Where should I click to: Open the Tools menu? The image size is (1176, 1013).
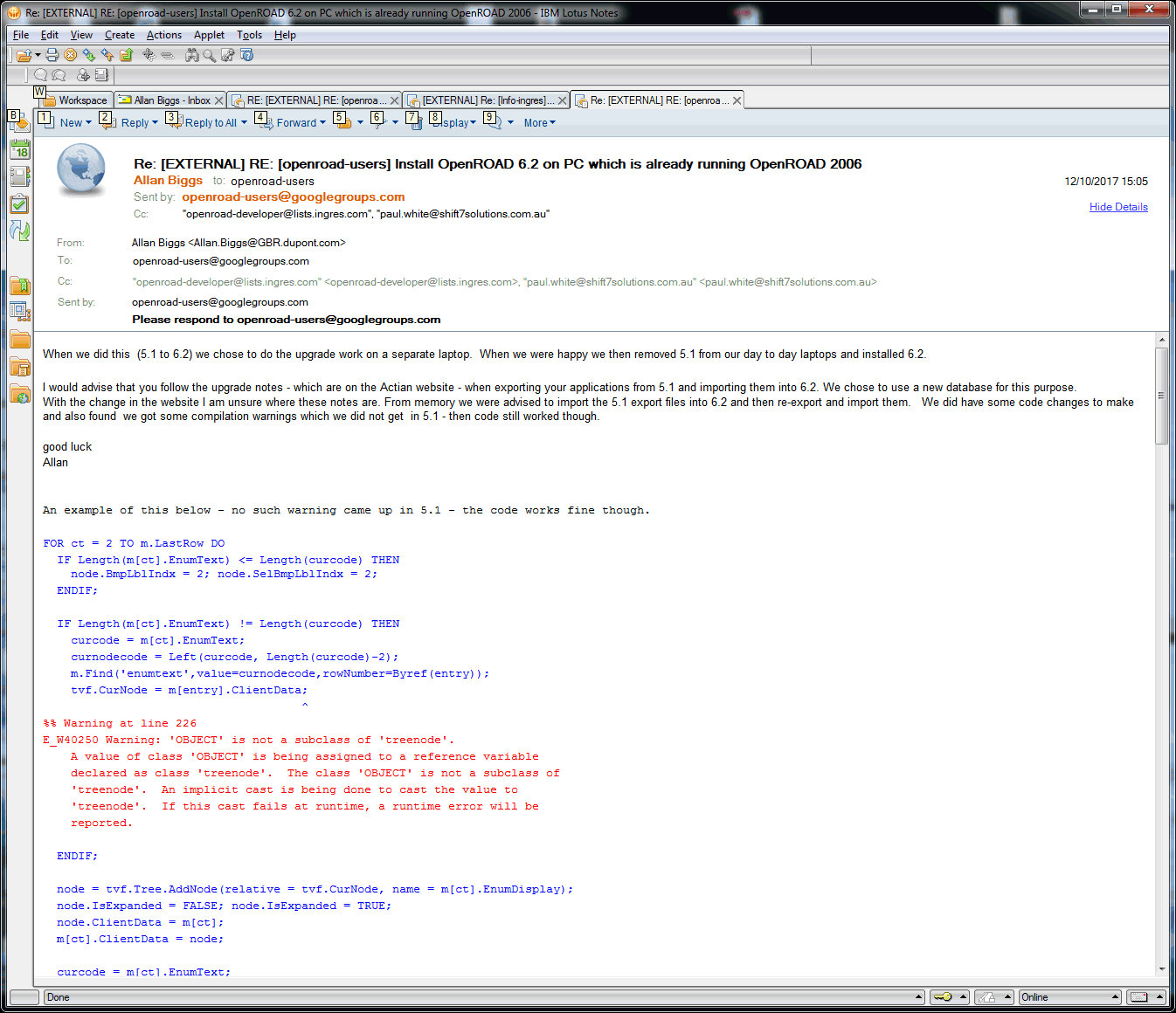point(250,35)
